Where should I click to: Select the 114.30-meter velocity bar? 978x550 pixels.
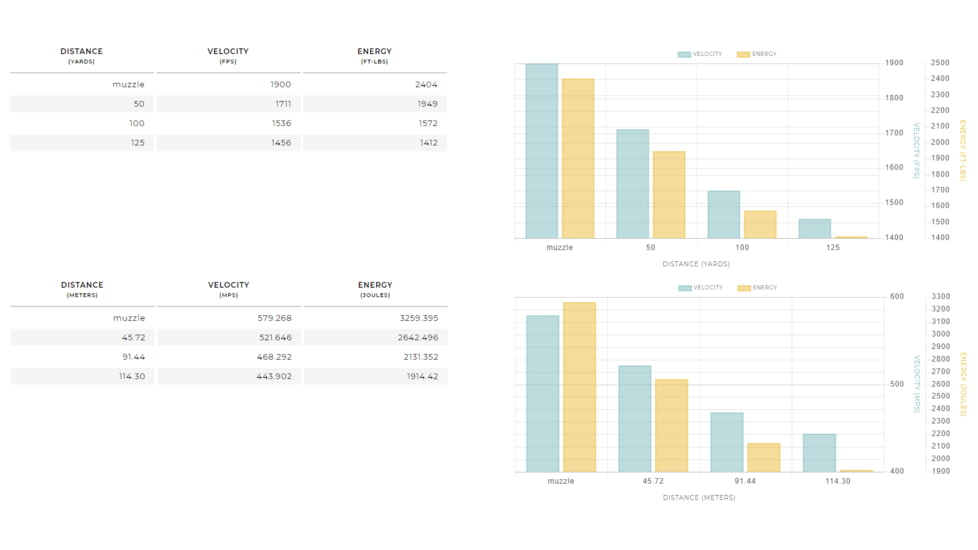pos(819,452)
